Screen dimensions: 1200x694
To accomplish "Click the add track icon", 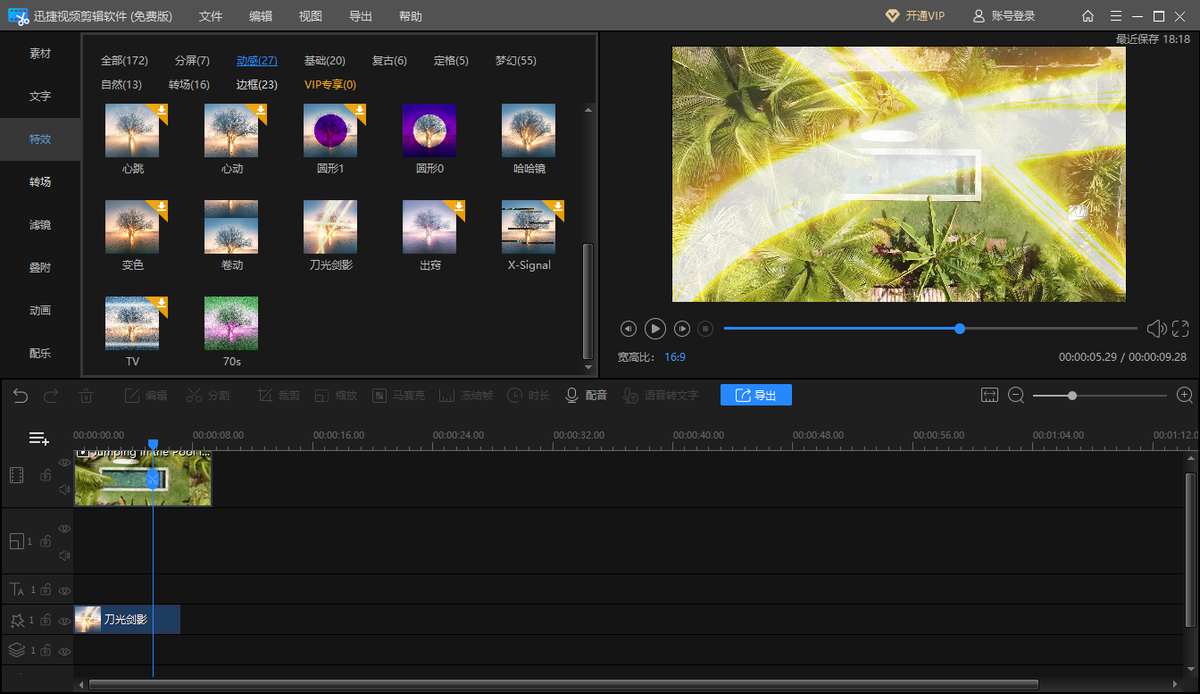I will [39, 438].
